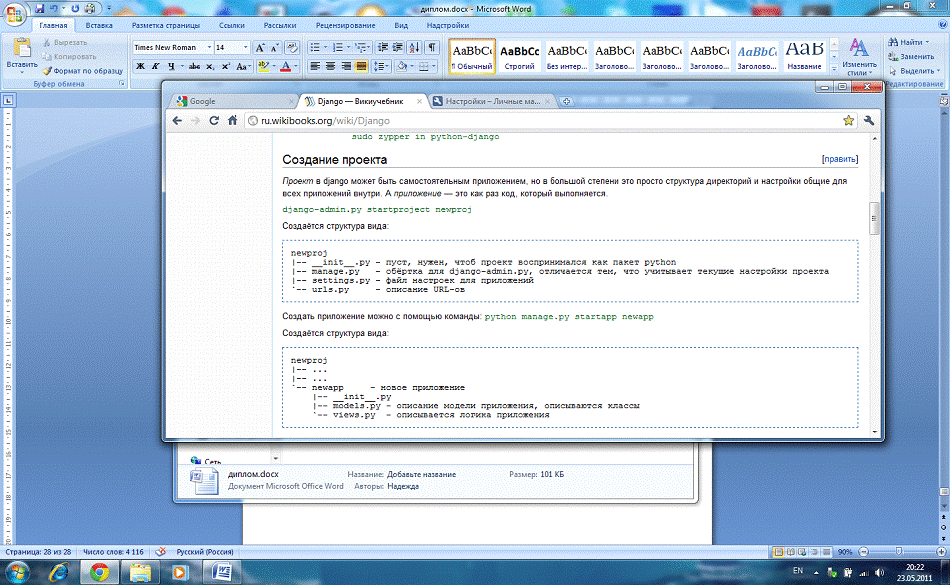950x585 pixels.
Task: Click the Chrome back arrow
Action: click(177, 120)
